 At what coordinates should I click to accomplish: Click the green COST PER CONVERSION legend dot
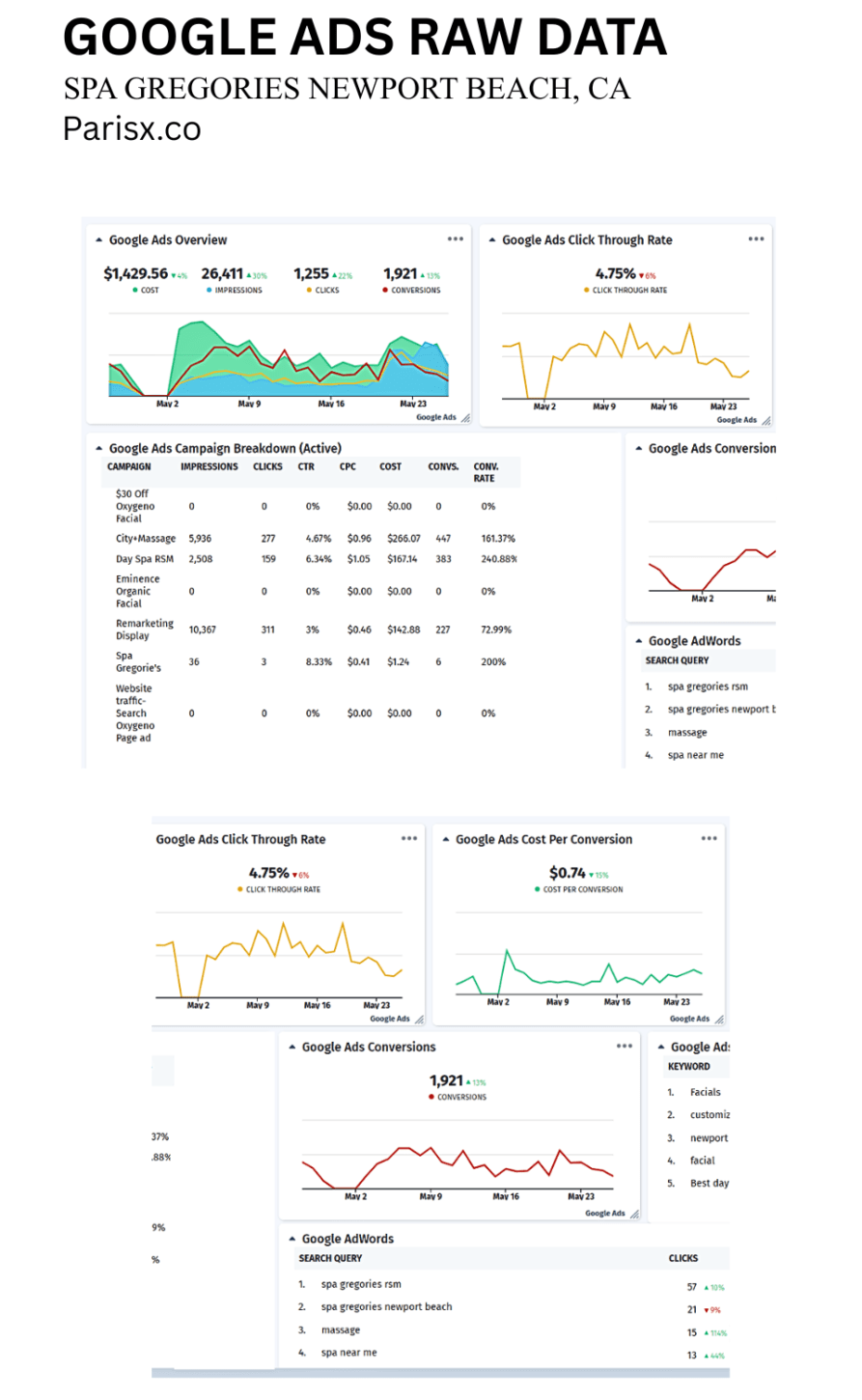click(537, 890)
